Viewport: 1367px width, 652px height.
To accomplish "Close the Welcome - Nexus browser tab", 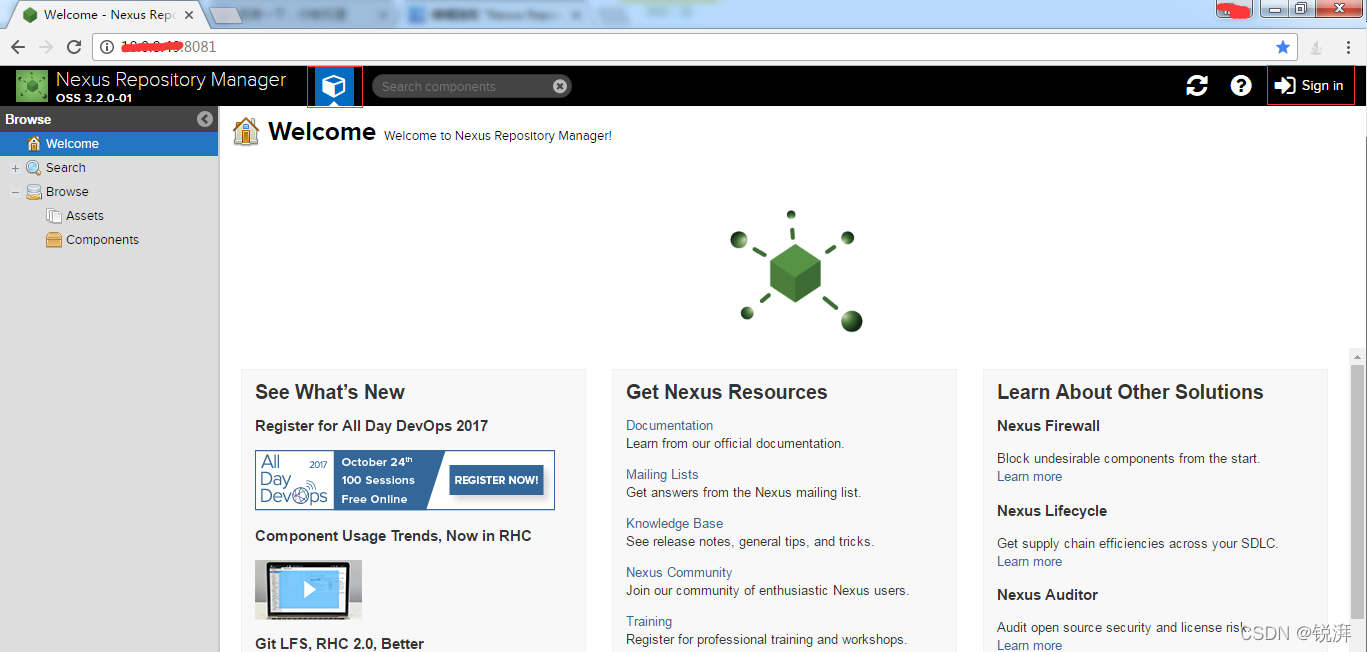I will [x=189, y=15].
